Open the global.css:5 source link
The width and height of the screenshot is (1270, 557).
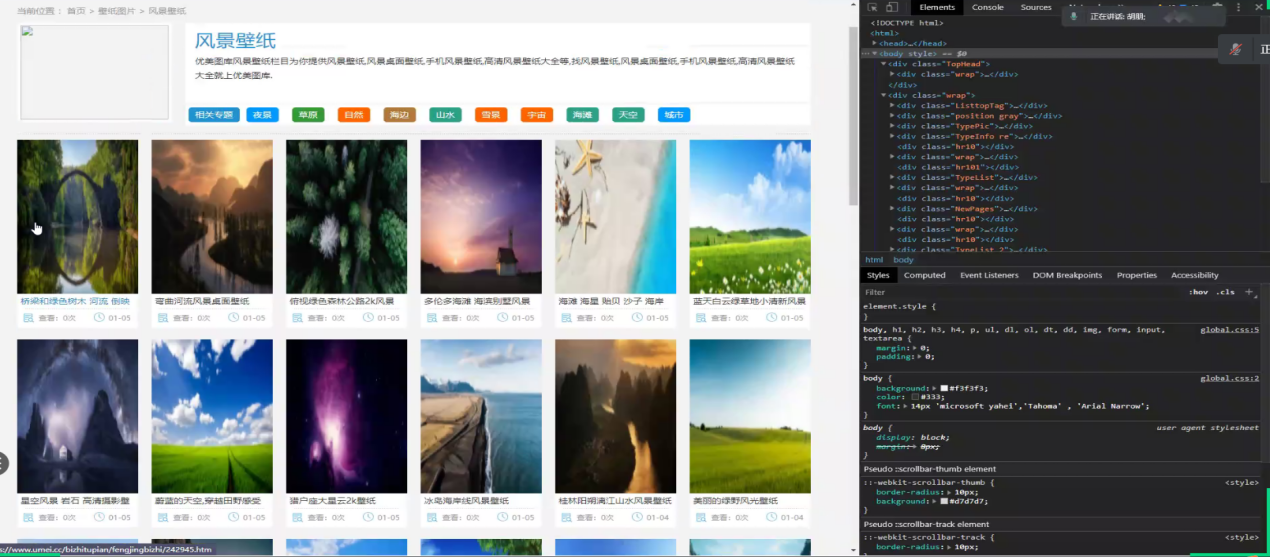(1229, 329)
